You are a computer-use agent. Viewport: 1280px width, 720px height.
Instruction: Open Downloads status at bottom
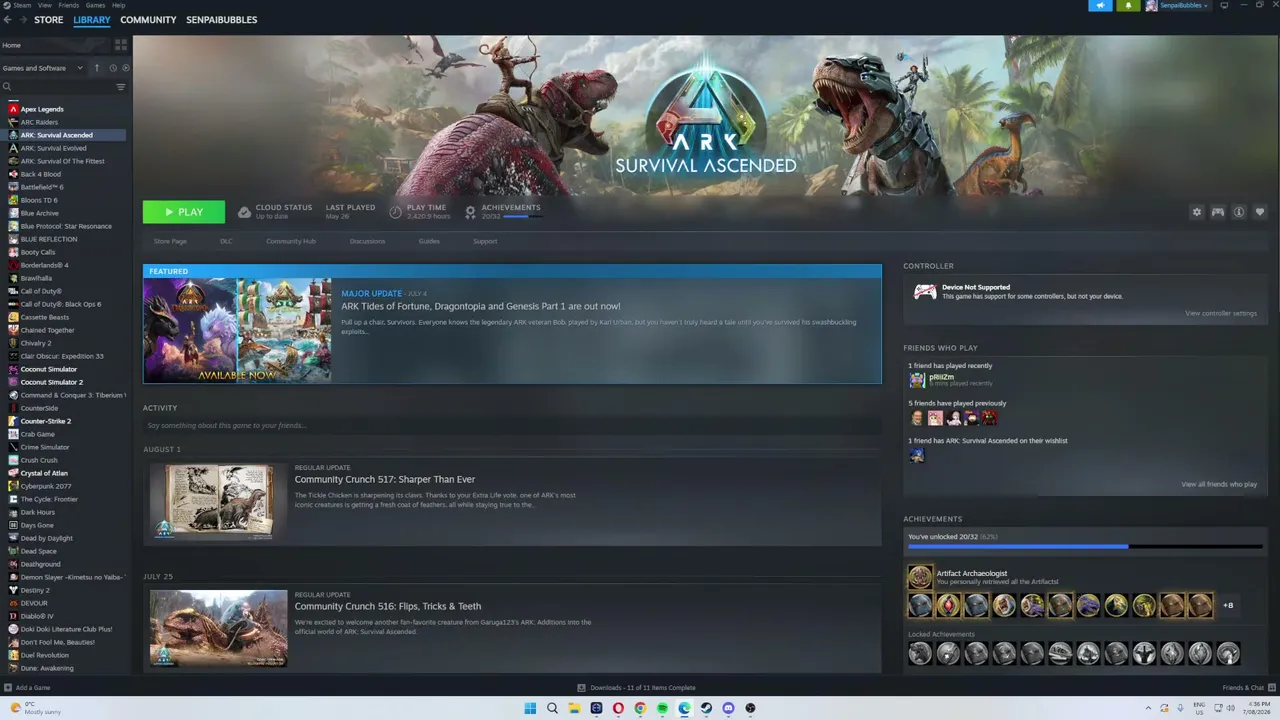coord(637,688)
